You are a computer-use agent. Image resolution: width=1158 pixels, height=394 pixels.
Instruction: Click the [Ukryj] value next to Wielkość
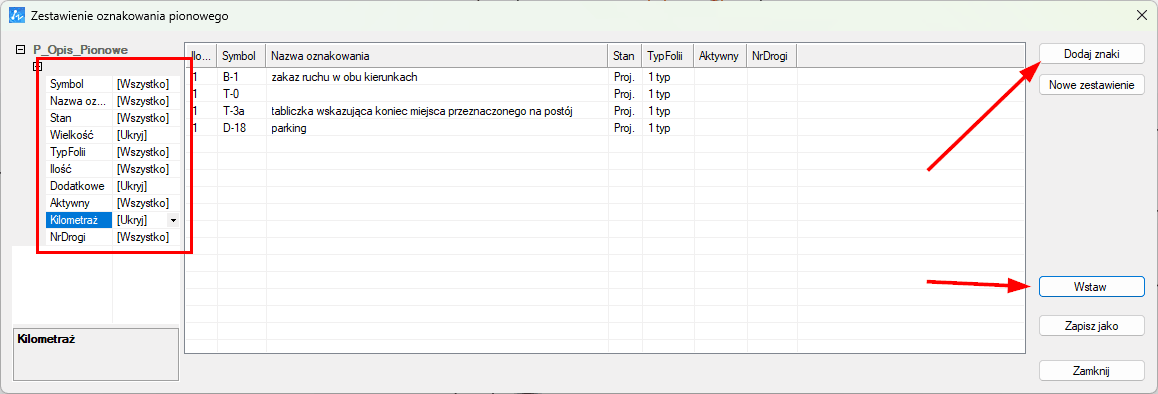(x=132, y=135)
